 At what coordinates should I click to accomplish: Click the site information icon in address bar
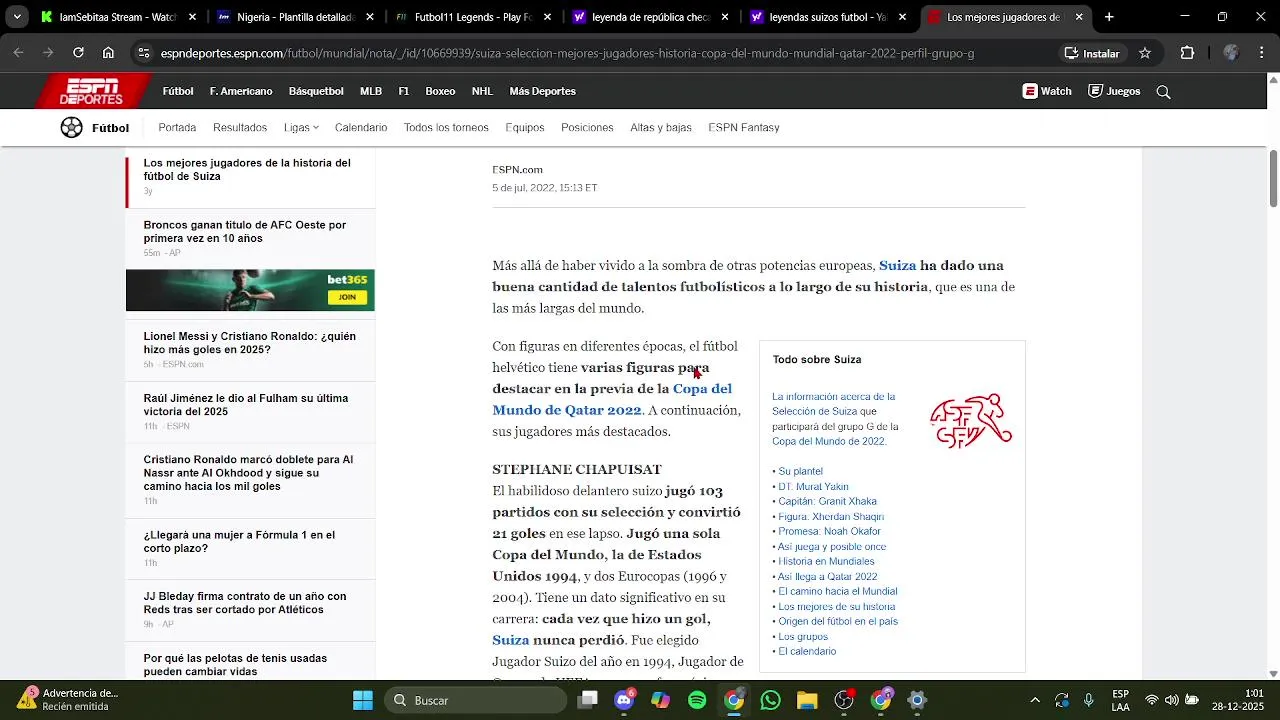click(144, 53)
